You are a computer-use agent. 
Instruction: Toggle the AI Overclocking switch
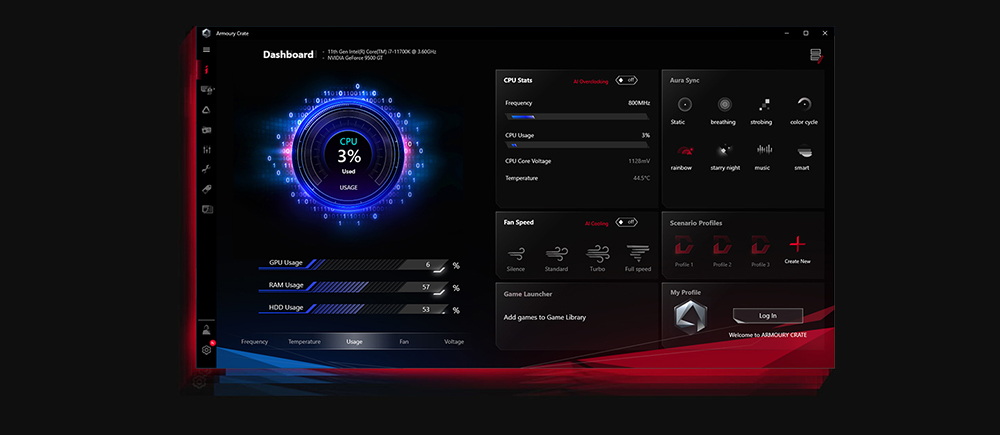(626, 80)
